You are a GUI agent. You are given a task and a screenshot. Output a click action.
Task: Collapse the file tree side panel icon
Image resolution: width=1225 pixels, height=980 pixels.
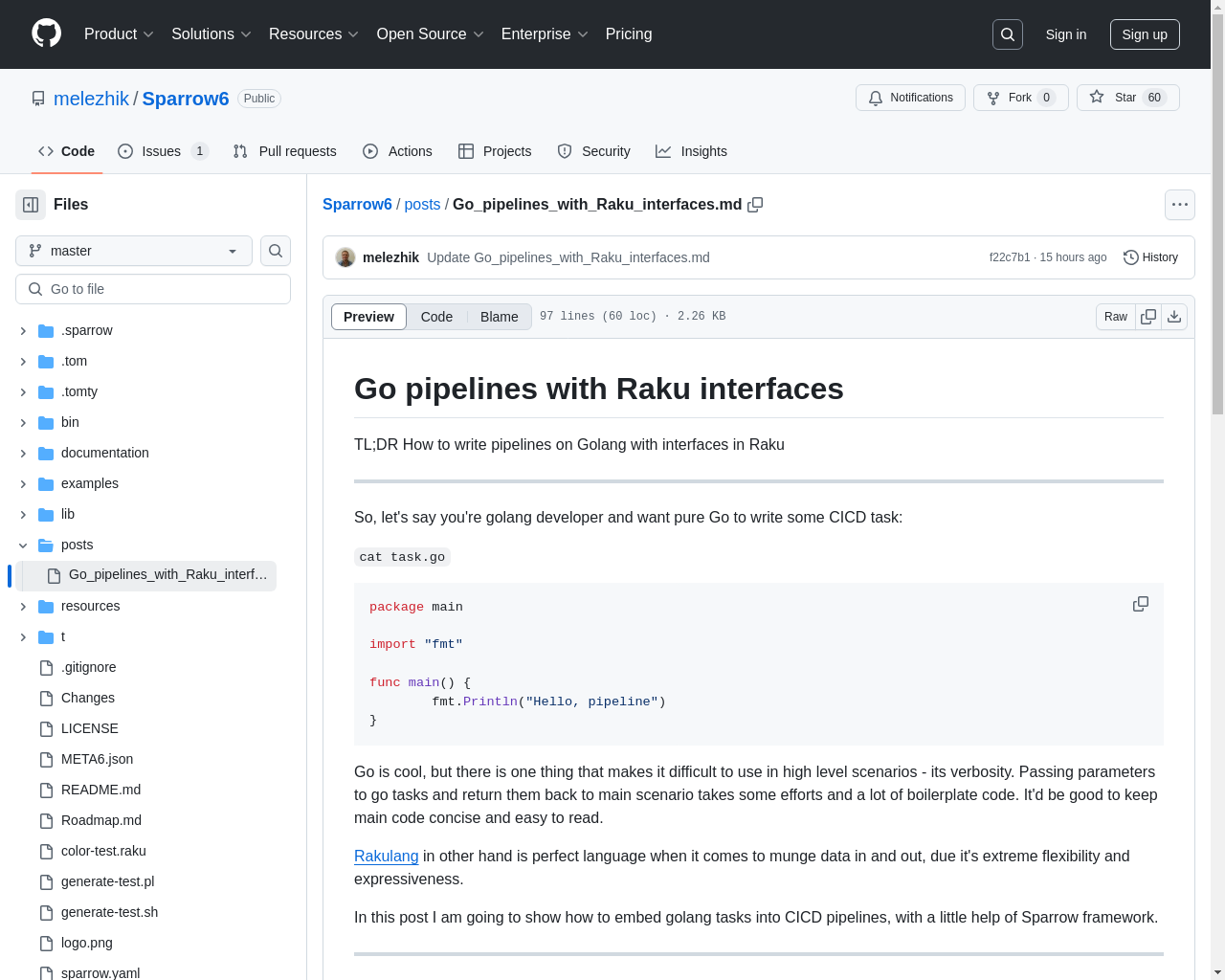pyautogui.click(x=31, y=205)
